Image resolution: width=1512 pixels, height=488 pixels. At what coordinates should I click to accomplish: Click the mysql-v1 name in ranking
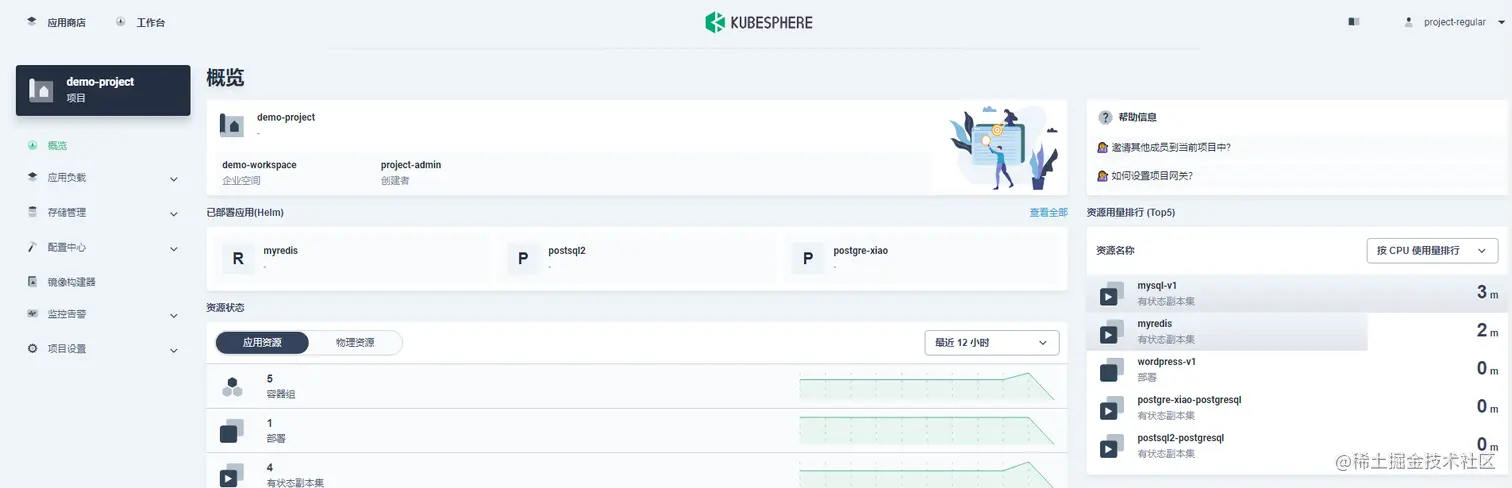(x=1157, y=286)
